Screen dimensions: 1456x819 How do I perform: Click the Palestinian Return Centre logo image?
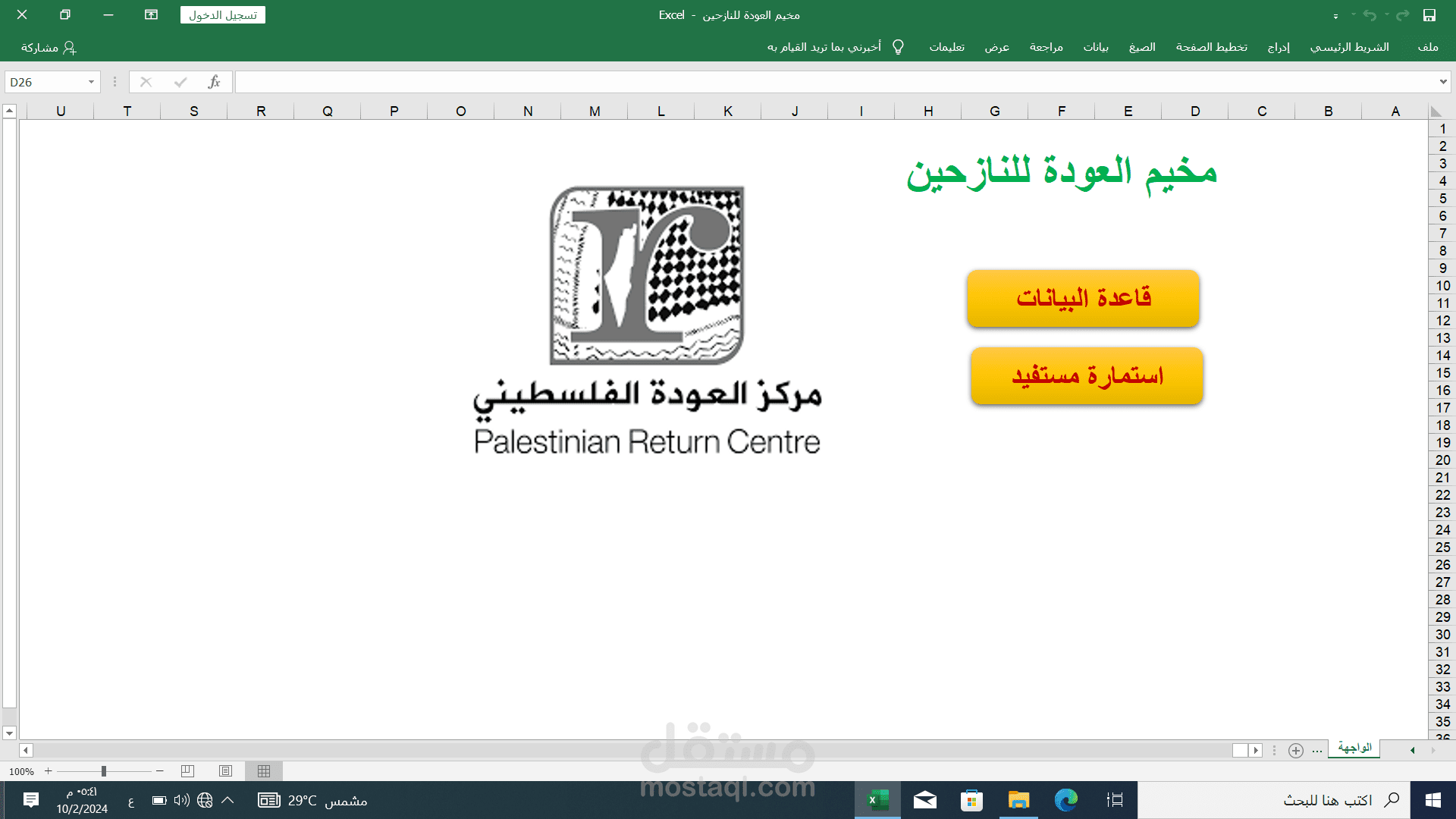[x=647, y=320]
